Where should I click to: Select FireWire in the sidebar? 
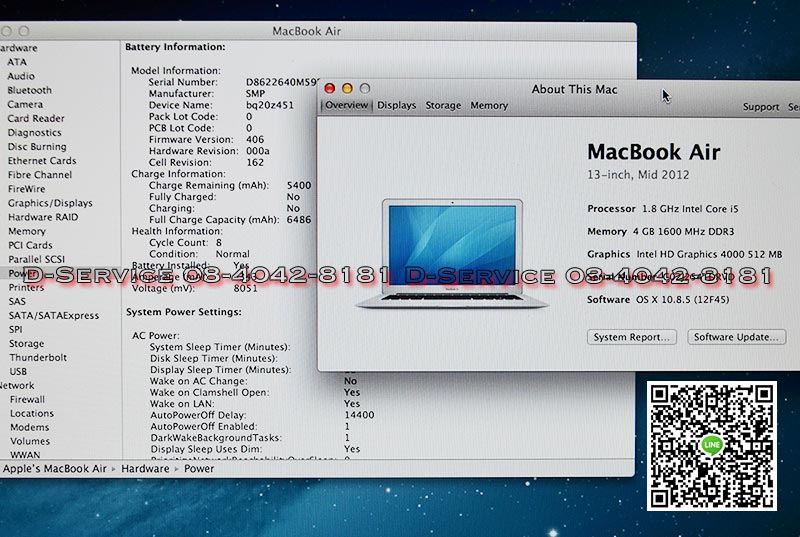tap(27, 189)
